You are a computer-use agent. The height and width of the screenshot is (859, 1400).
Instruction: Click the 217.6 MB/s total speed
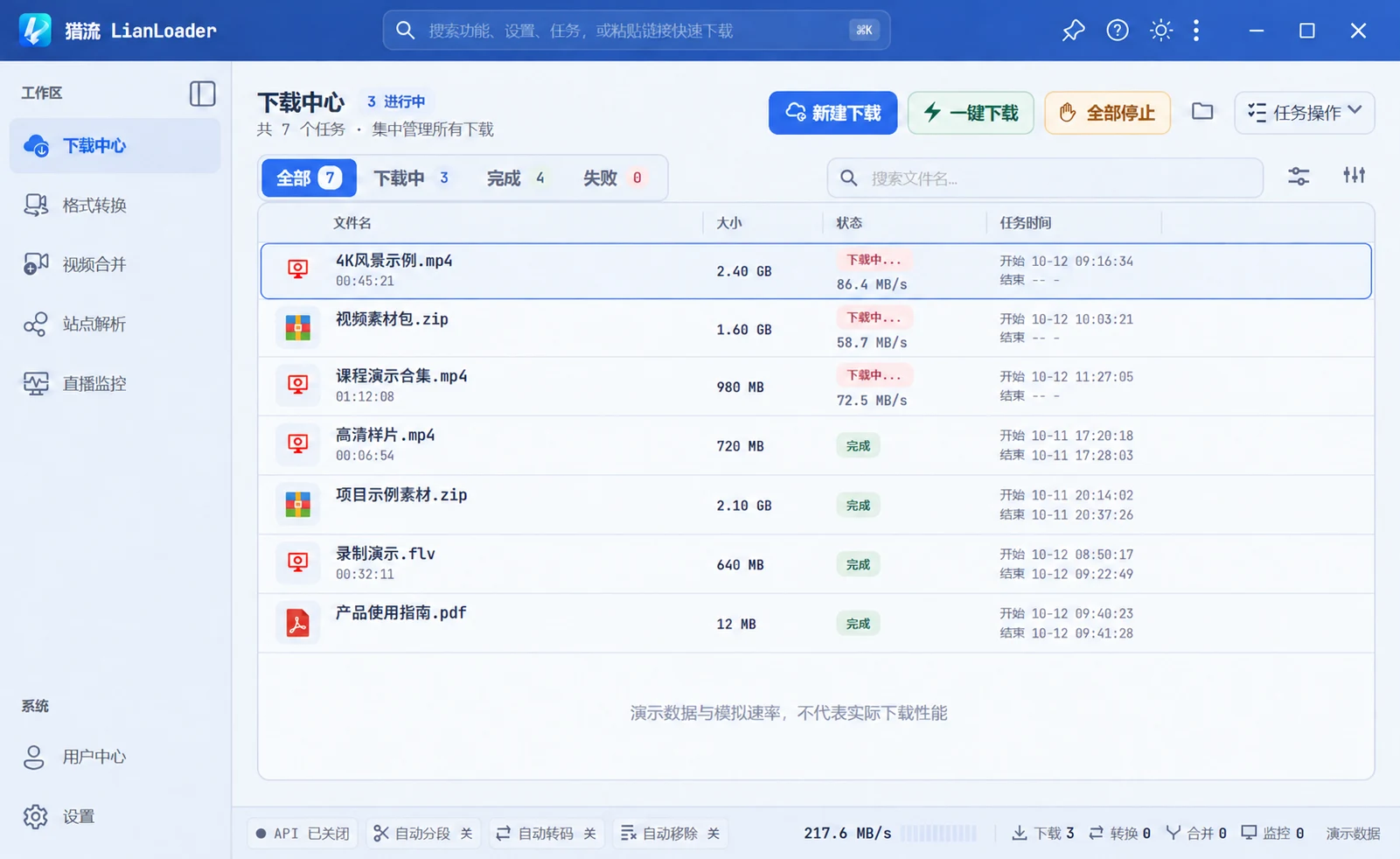[847, 834]
